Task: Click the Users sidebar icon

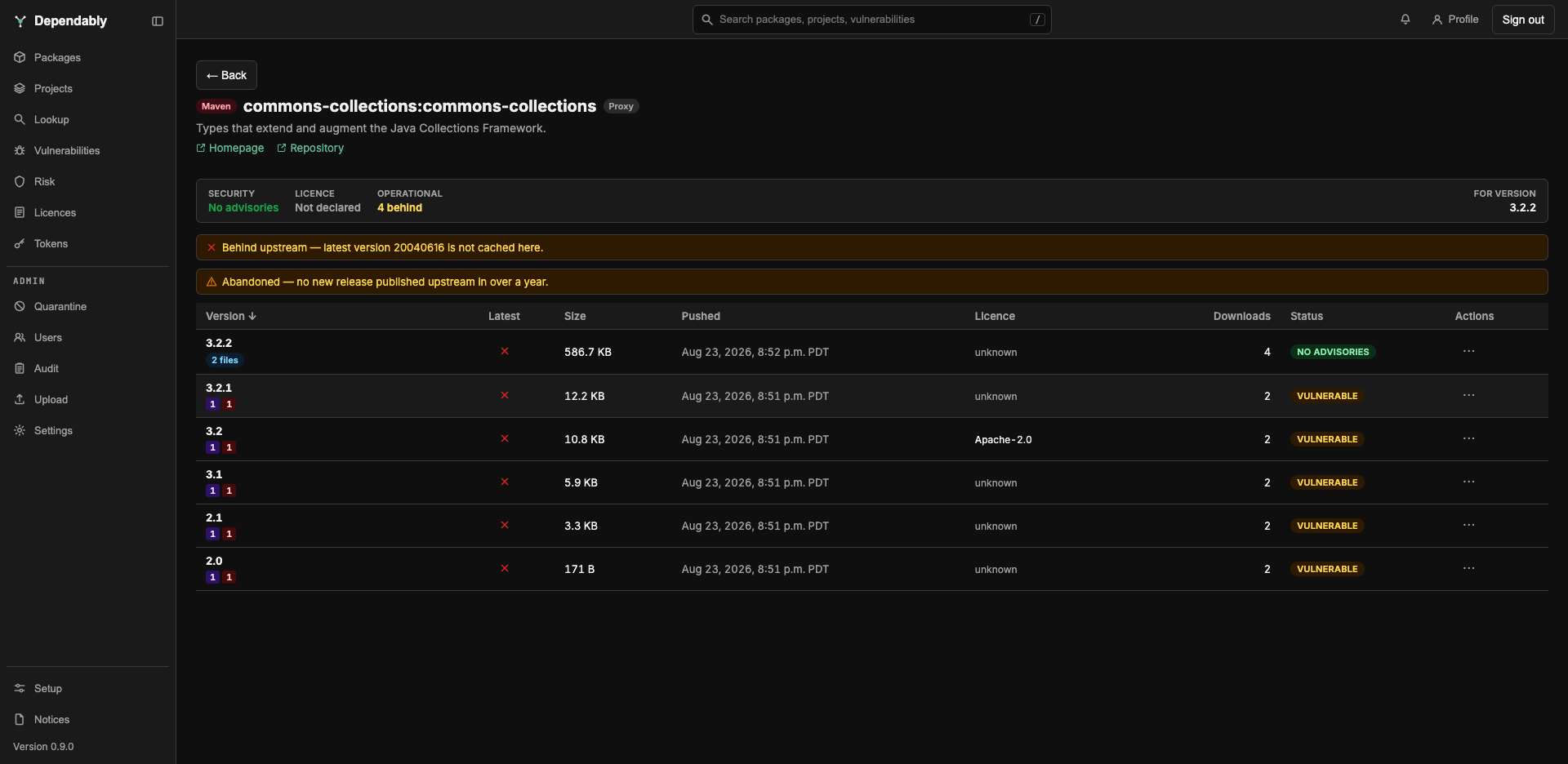Action: (x=20, y=338)
